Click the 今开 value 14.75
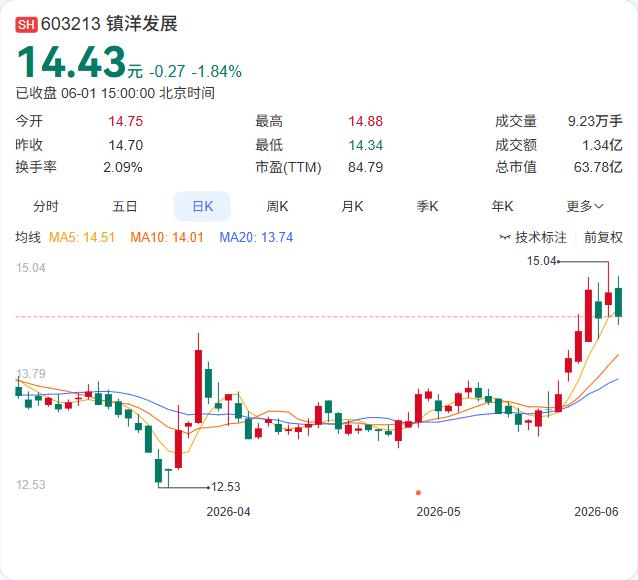This screenshot has width=638, height=580. [x=125, y=121]
